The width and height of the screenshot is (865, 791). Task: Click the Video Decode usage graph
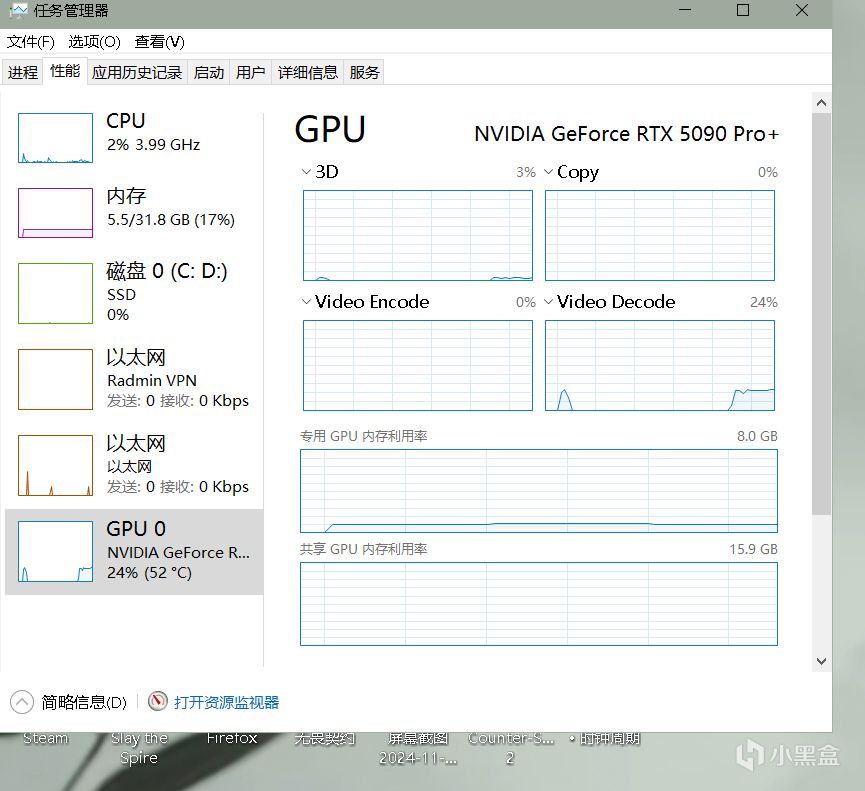click(660, 365)
